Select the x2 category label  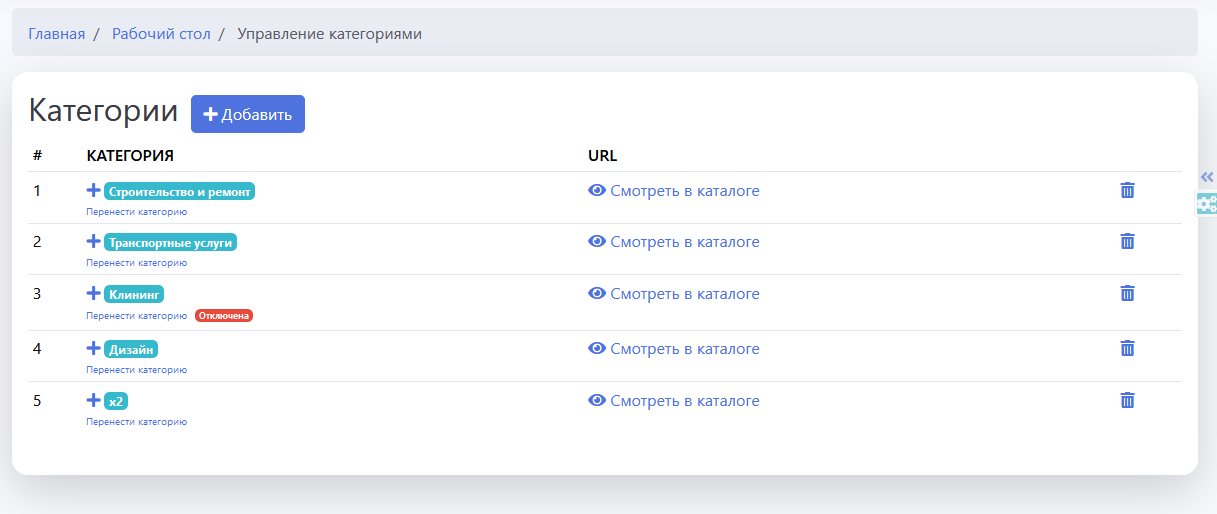[x=116, y=402]
